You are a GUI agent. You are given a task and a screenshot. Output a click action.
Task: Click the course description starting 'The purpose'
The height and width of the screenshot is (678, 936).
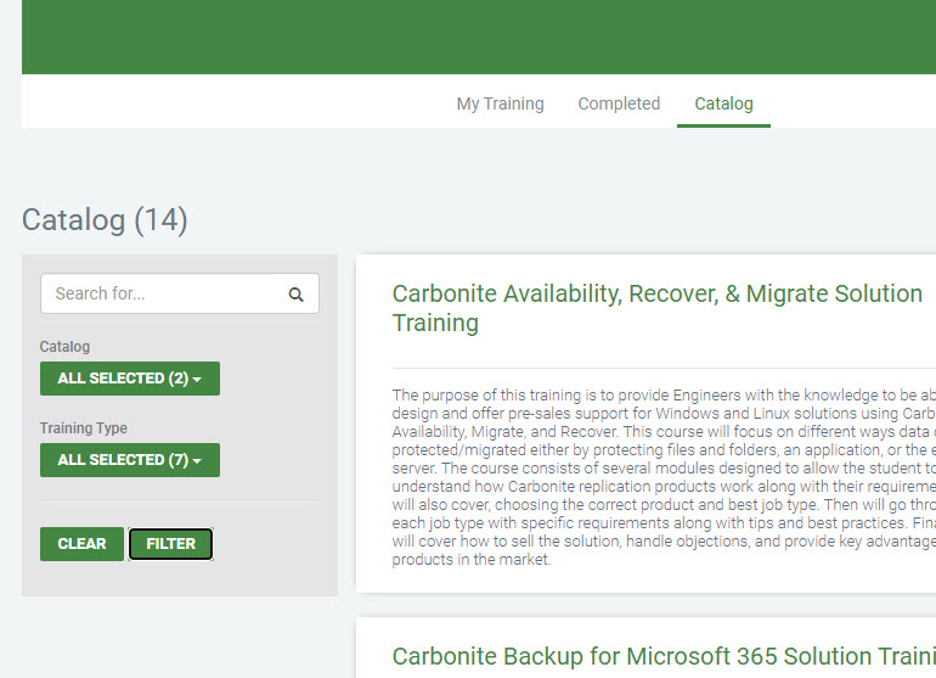tap(664, 477)
